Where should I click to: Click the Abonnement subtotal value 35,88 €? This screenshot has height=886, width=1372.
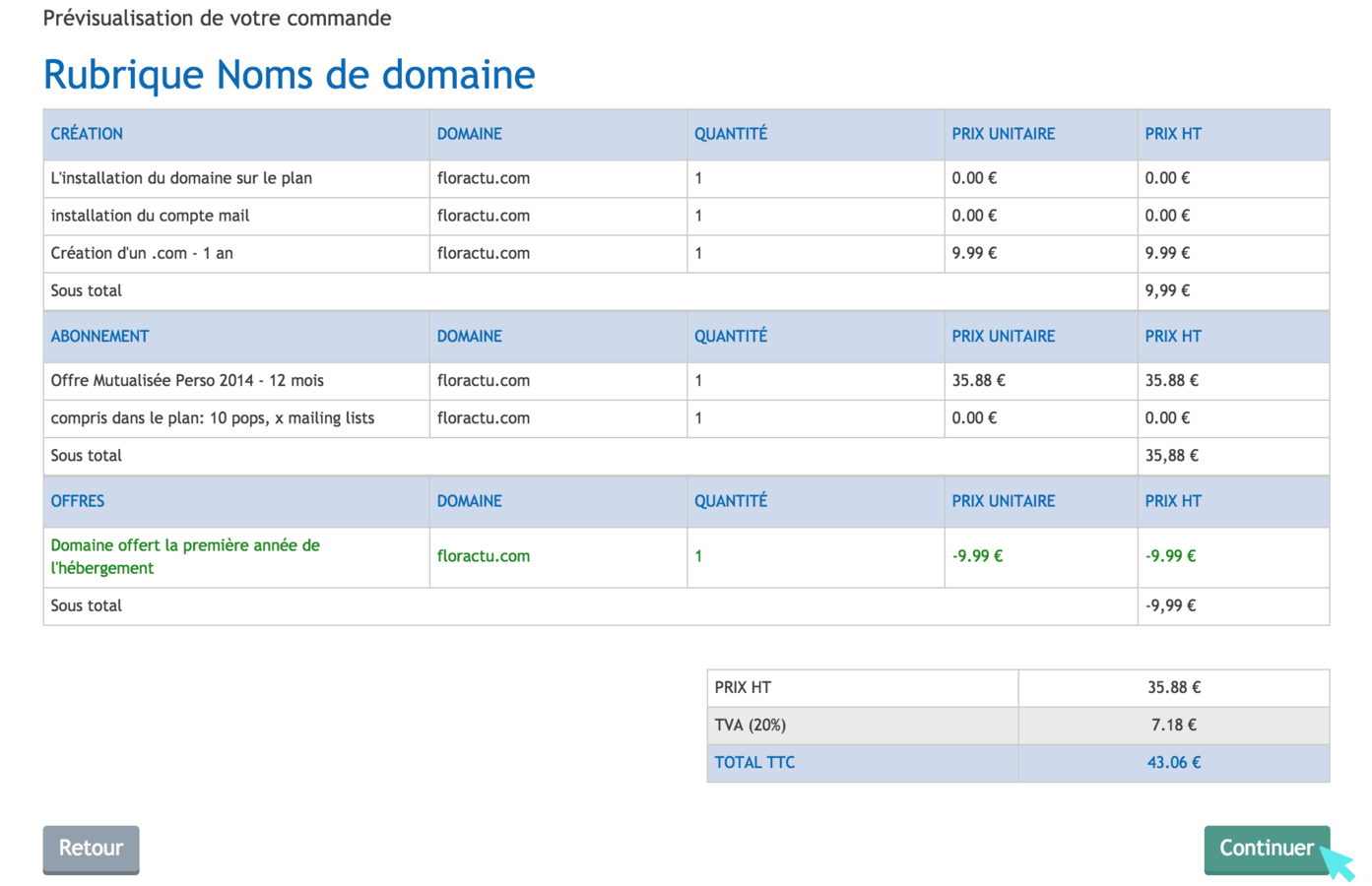coord(1171,456)
